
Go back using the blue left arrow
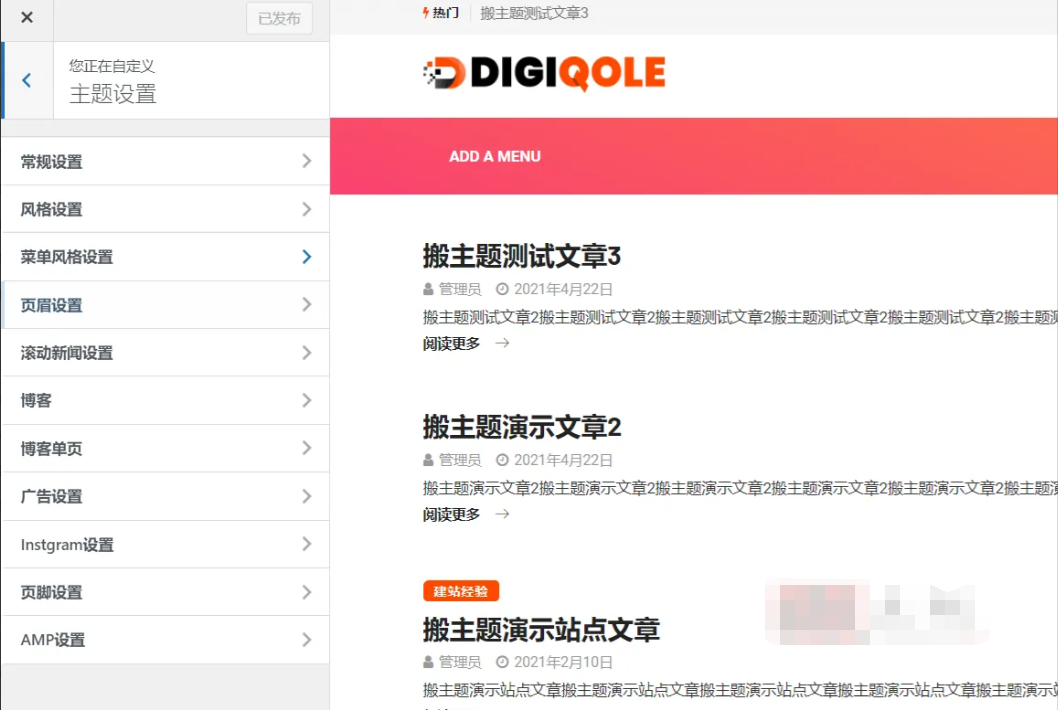pos(27,80)
